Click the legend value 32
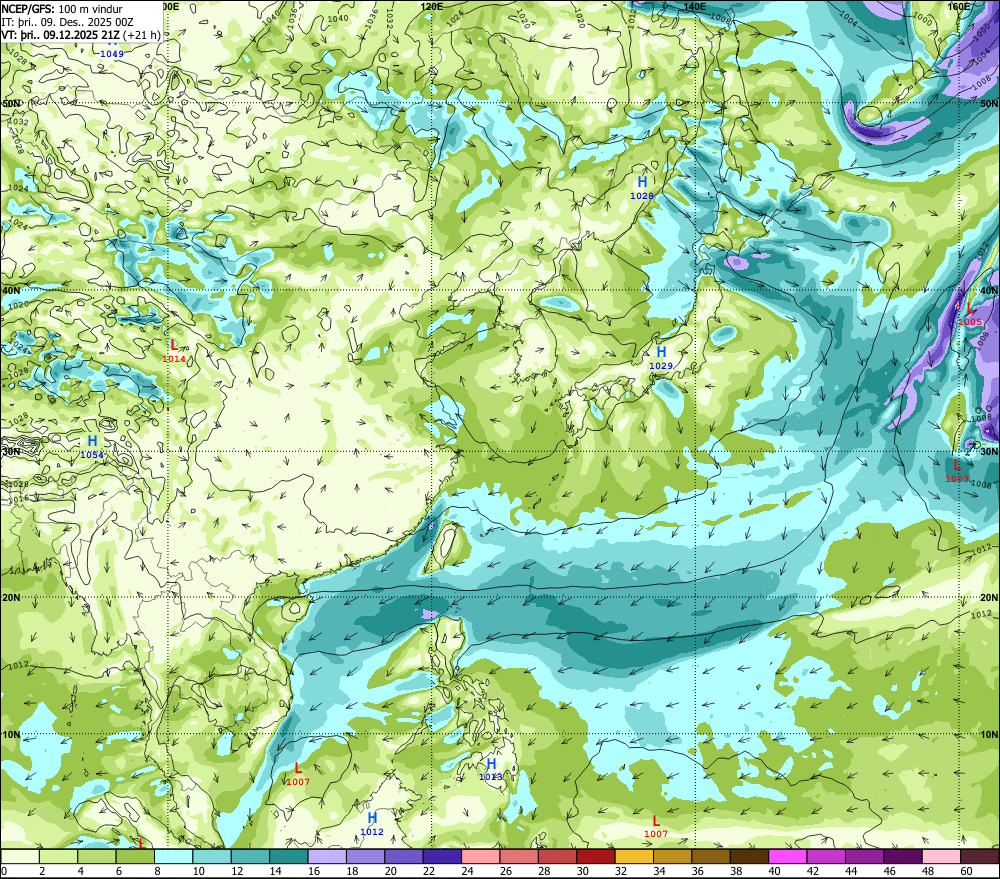The image size is (1000, 879). coord(621,871)
